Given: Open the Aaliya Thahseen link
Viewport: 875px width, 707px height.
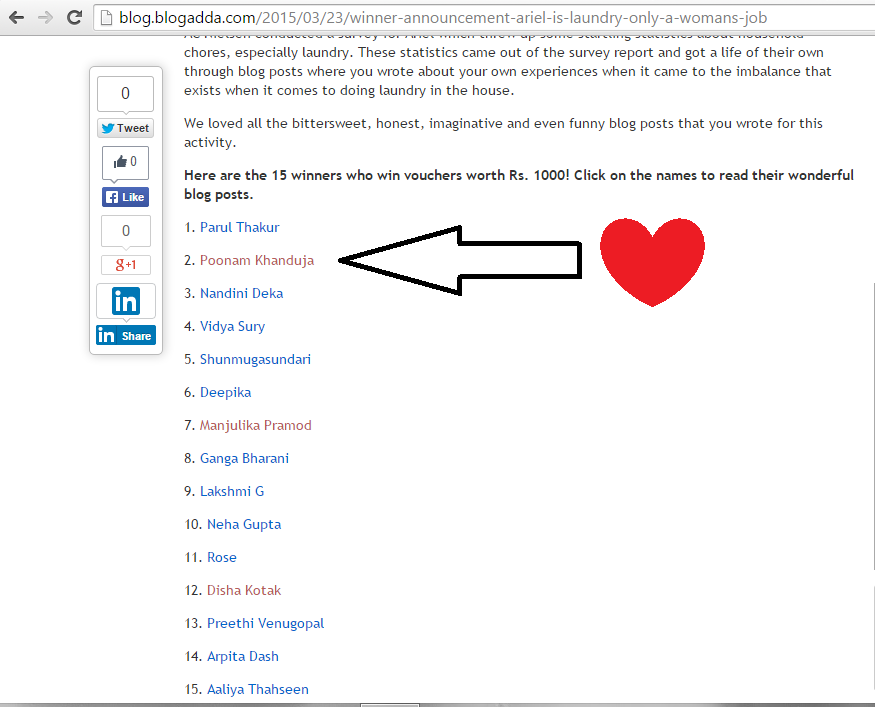Looking at the screenshot, I should [257, 689].
